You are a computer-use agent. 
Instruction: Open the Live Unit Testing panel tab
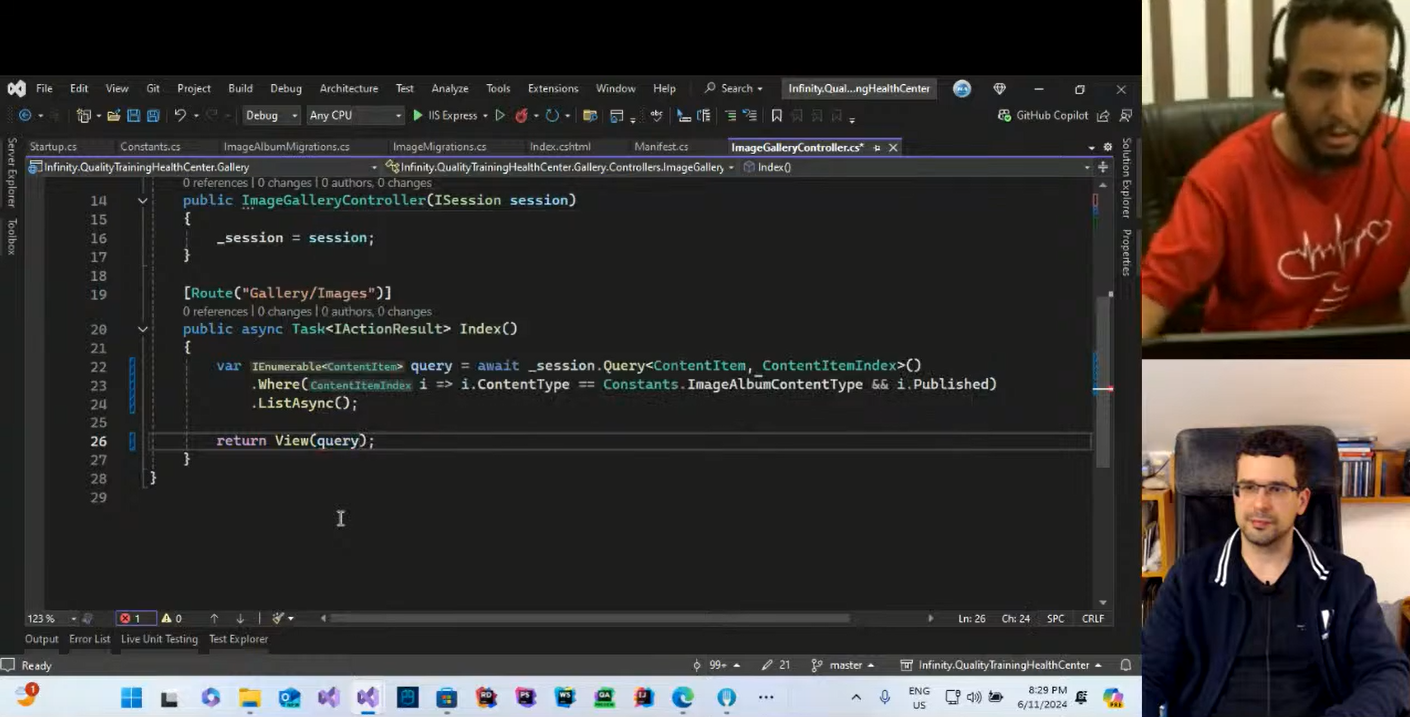159,639
